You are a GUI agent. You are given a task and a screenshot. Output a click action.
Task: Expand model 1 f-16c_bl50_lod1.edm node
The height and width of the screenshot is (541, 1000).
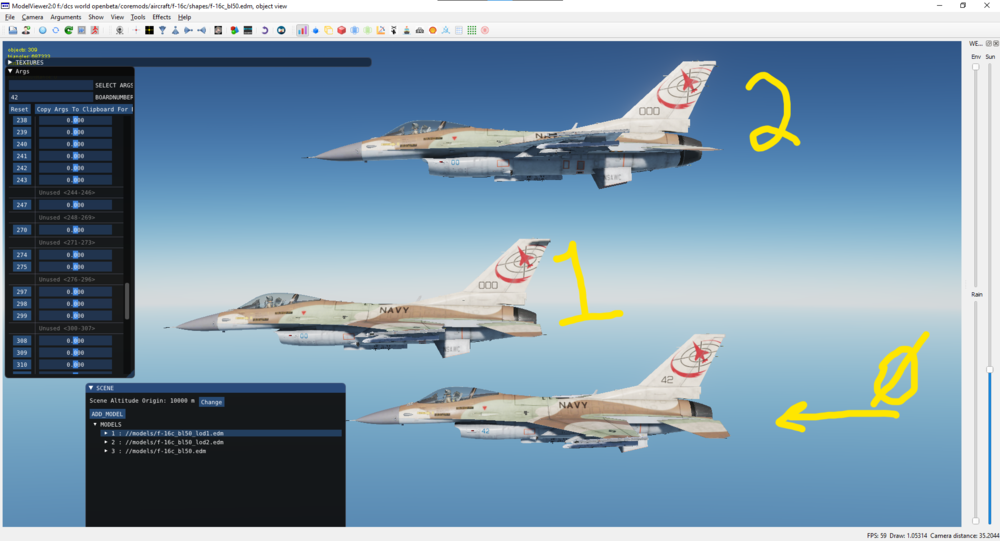point(106,433)
